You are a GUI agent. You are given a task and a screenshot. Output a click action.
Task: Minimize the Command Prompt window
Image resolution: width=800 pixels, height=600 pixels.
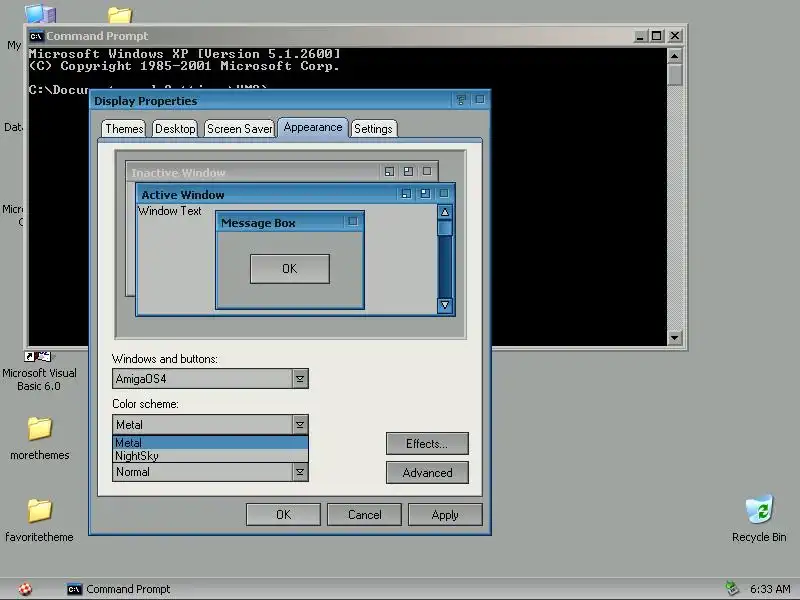point(639,36)
